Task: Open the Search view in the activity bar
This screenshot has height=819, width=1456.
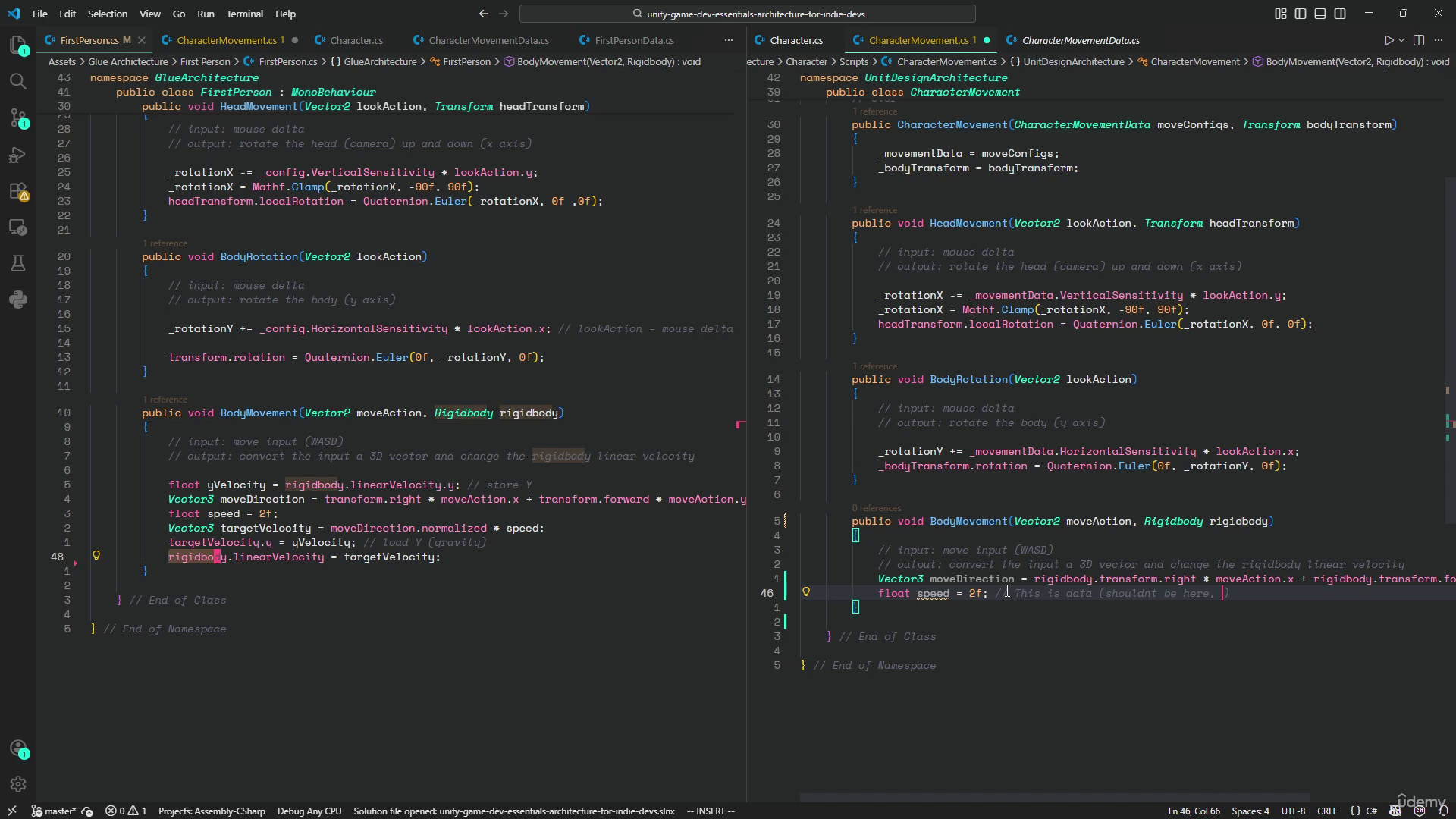Action: (x=18, y=81)
